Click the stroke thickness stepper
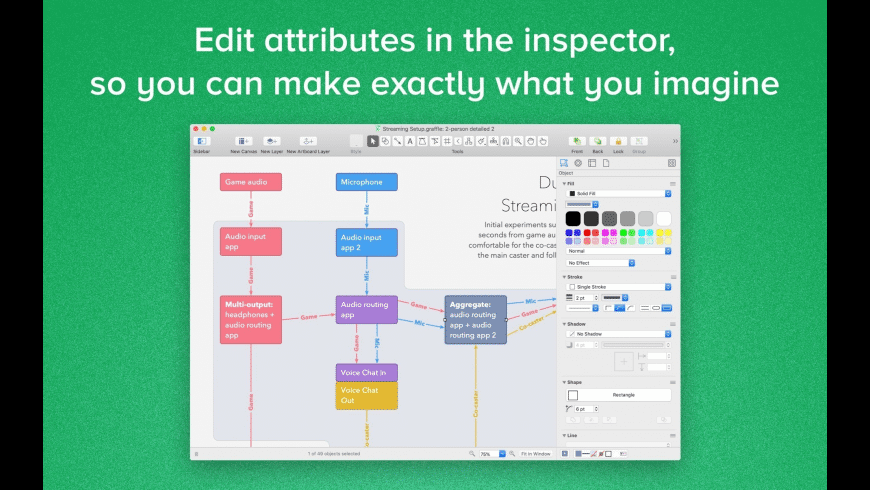 [x=596, y=298]
